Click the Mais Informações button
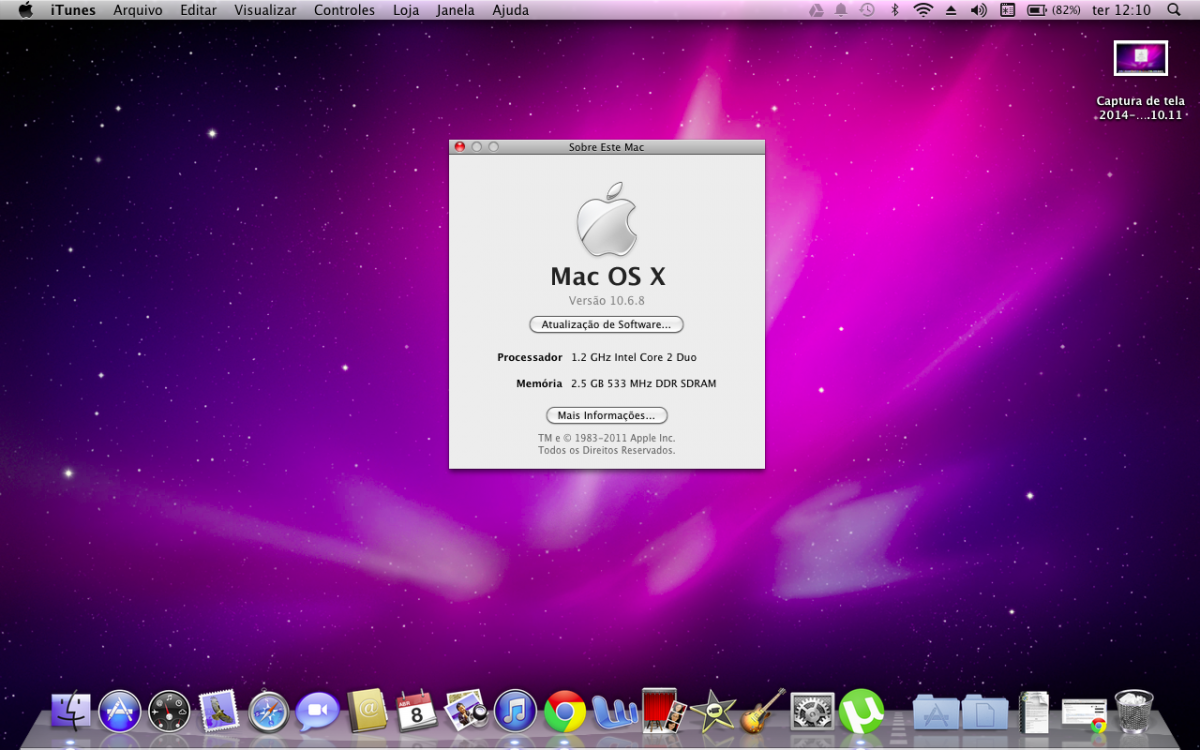Image resolution: width=1200 pixels, height=750 pixels. 606,415
